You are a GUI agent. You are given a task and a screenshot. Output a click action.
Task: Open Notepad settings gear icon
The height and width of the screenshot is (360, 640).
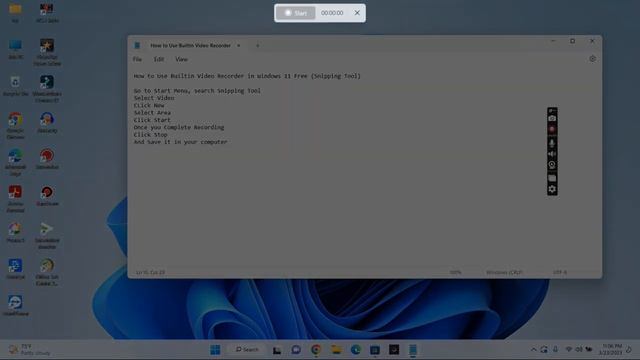tap(592, 59)
